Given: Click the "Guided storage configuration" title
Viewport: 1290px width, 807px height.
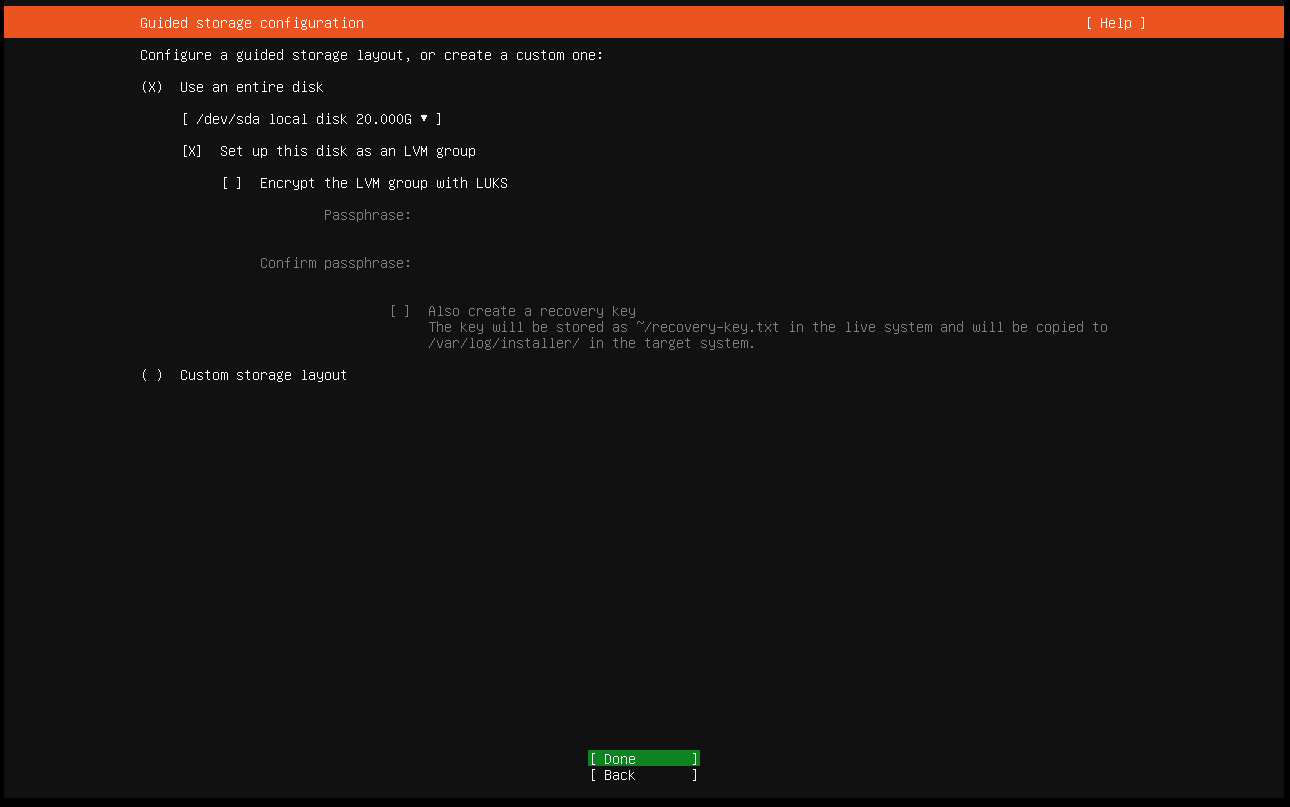Looking at the screenshot, I should pos(252,23).
